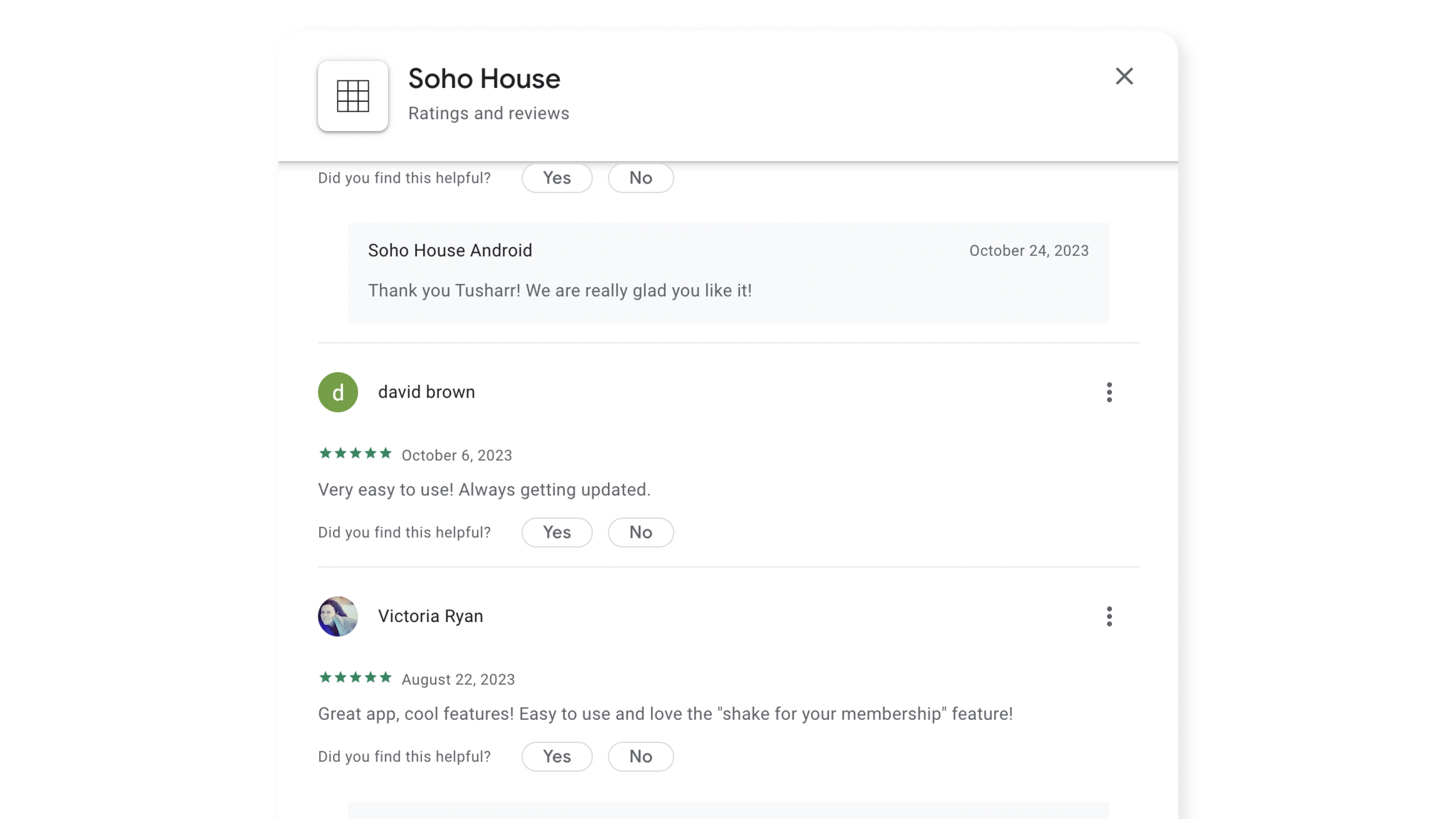This screenshot has width=1456, height=819.
Task: Open more options for david brown's review
Action: [x=1109, y=392]
